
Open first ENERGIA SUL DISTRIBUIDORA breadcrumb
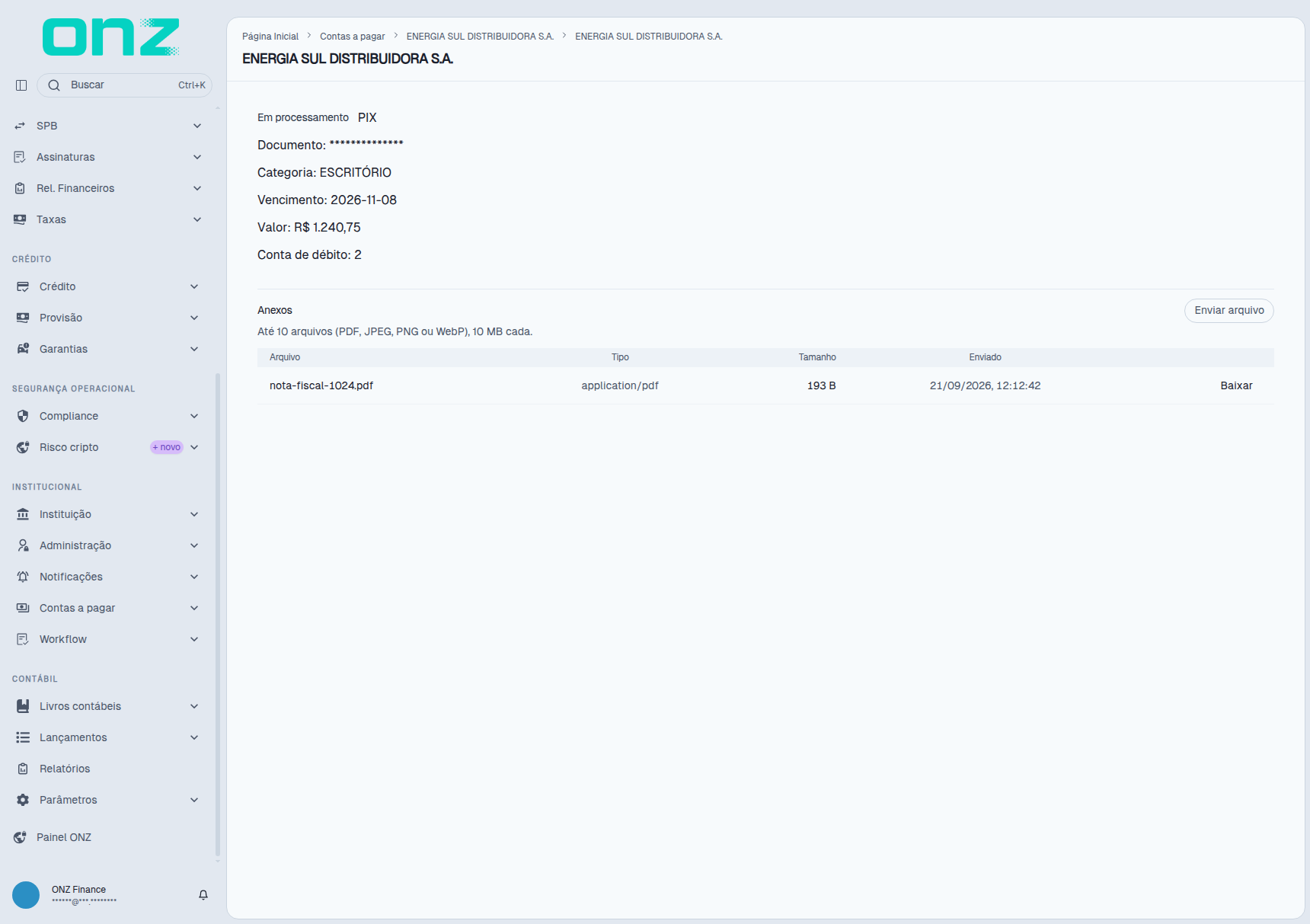click(x=480, y=37)
